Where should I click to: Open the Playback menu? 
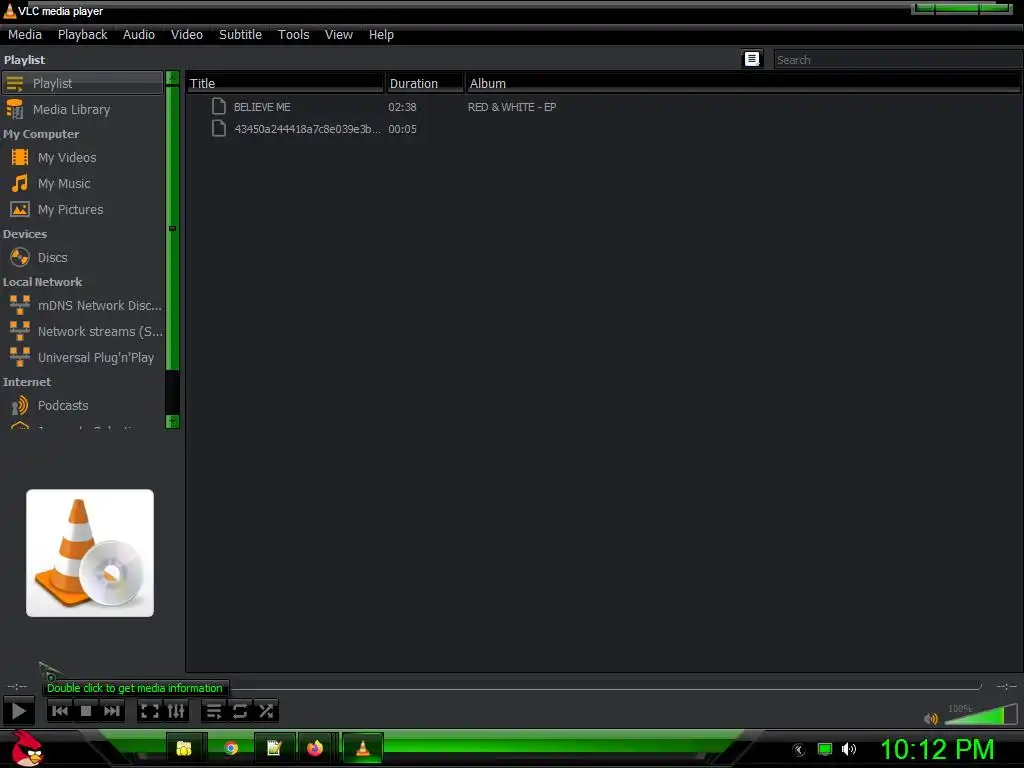[x=82, y=35]
